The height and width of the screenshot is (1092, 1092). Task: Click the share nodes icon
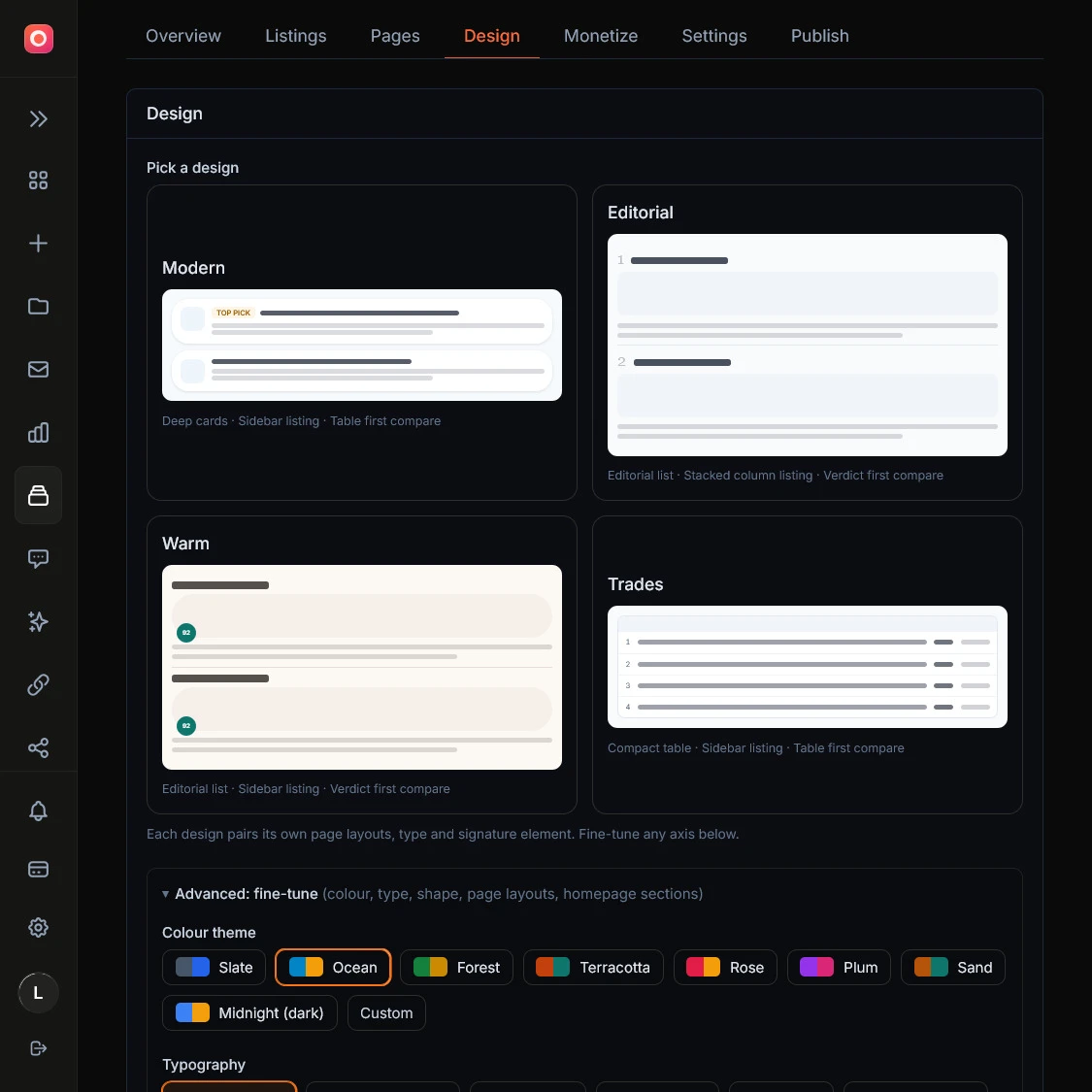[x=38, y=748]
